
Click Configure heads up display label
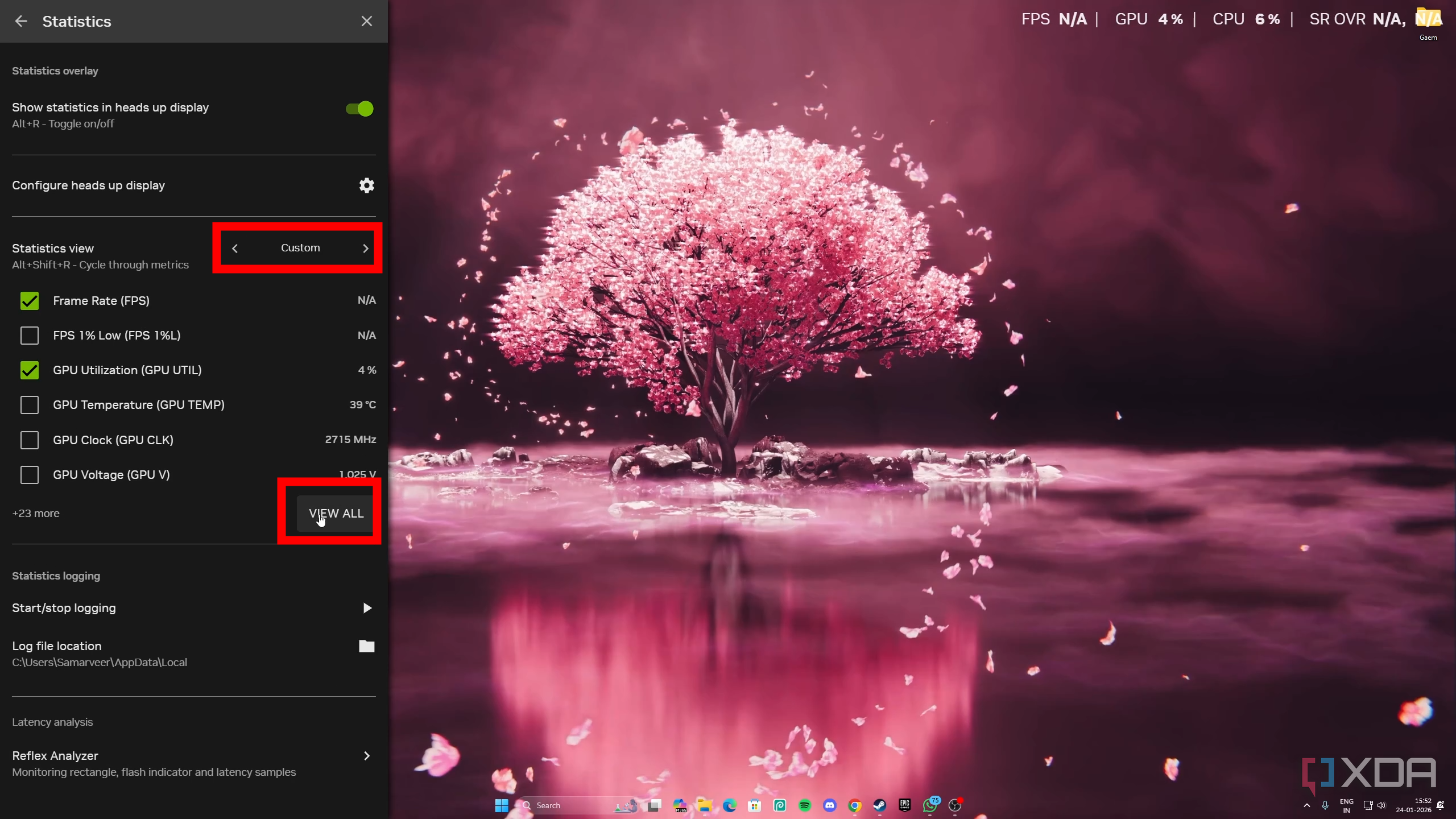pos(88,185)
